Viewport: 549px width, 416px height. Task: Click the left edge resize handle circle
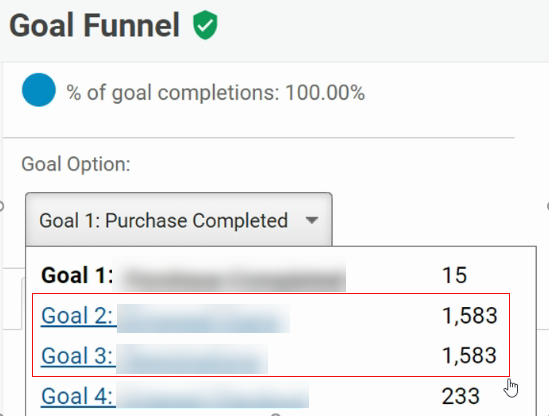pos(1,206)
